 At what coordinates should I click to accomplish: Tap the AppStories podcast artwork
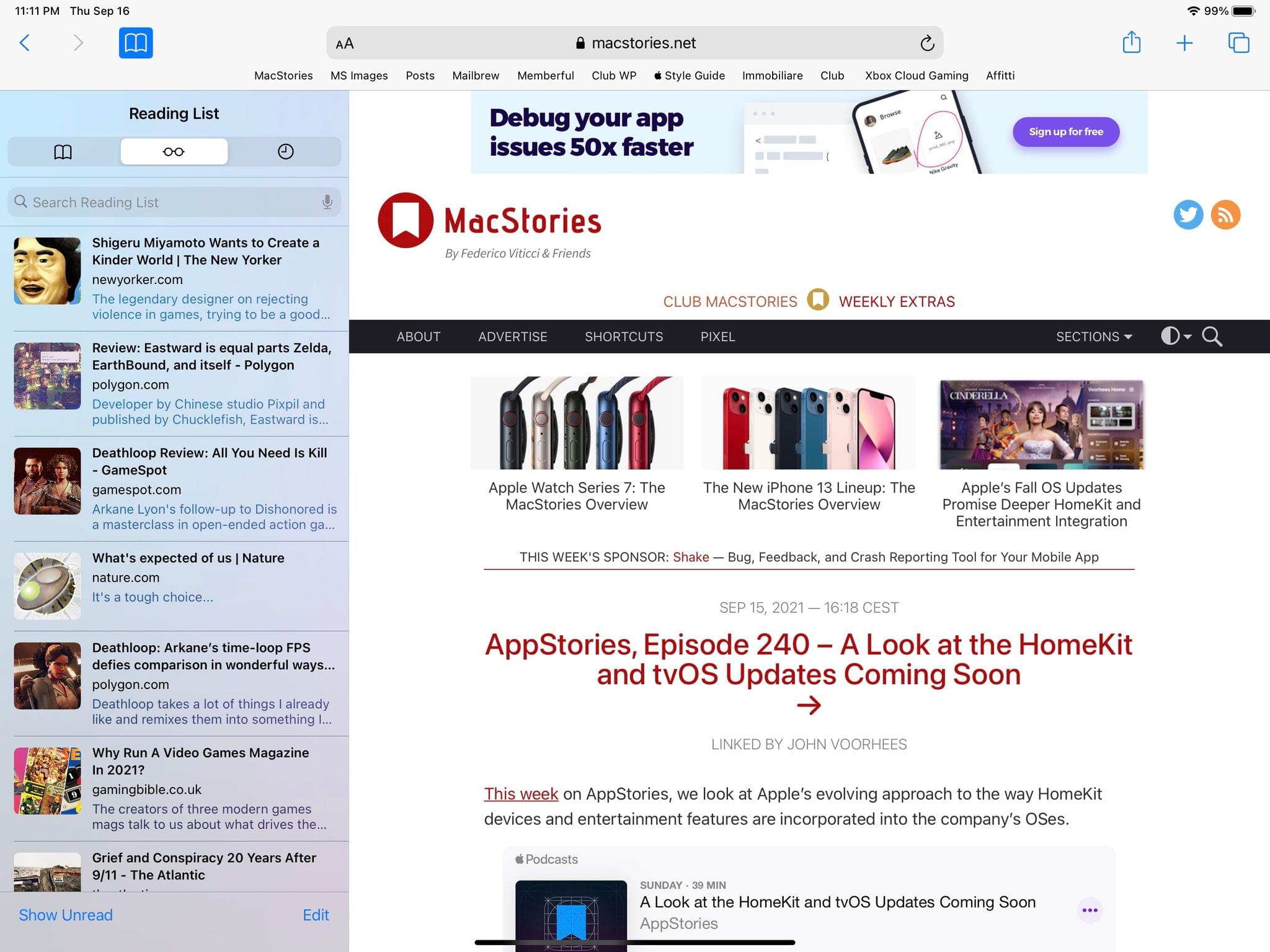pos(571,916)
